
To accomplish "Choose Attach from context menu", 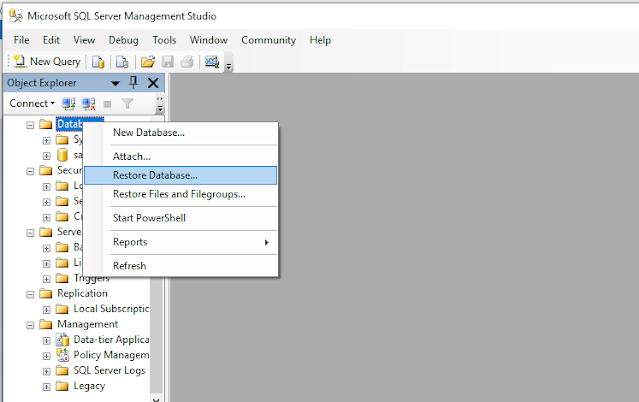I will click(x=181, y=157).
